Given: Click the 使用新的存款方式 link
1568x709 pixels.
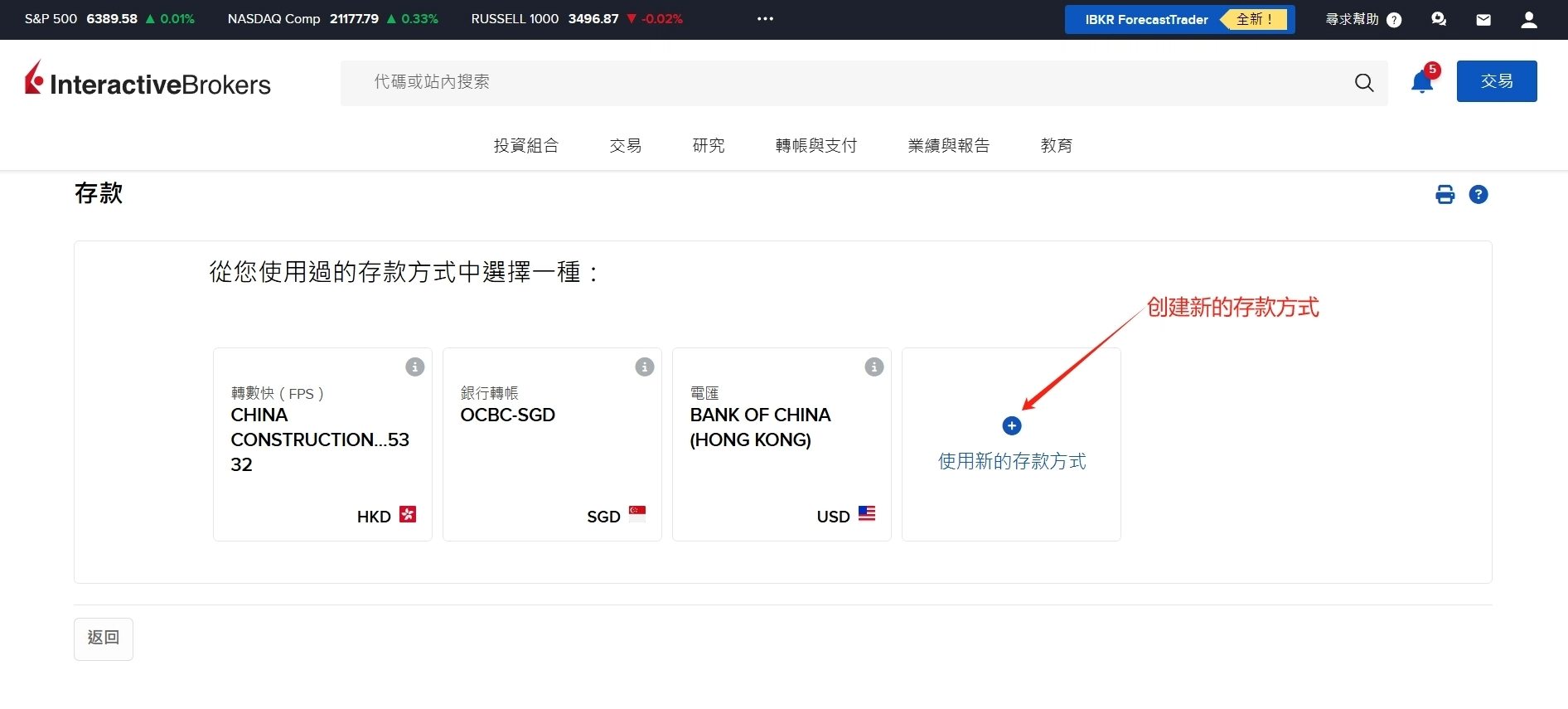Looking at the screenshot, I should tap(1012, 461).
